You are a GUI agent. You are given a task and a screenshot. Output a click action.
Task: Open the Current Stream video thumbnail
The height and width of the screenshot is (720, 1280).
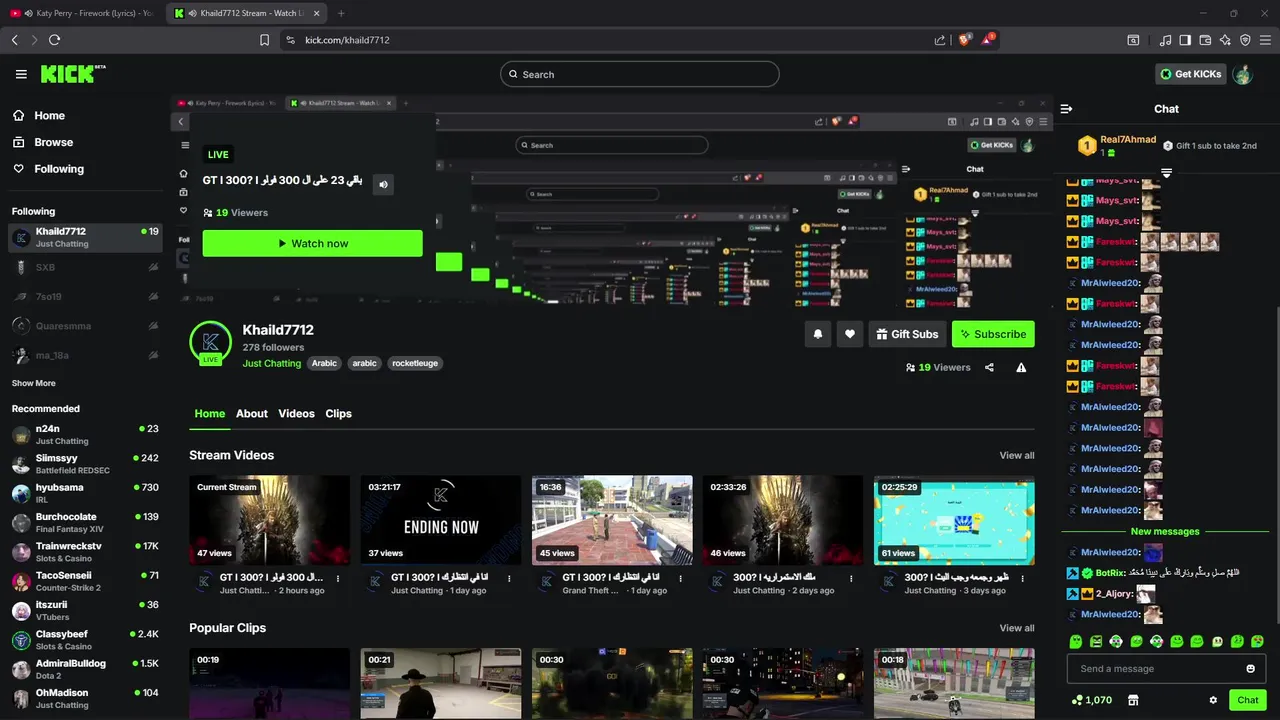(x=269, y=520)
